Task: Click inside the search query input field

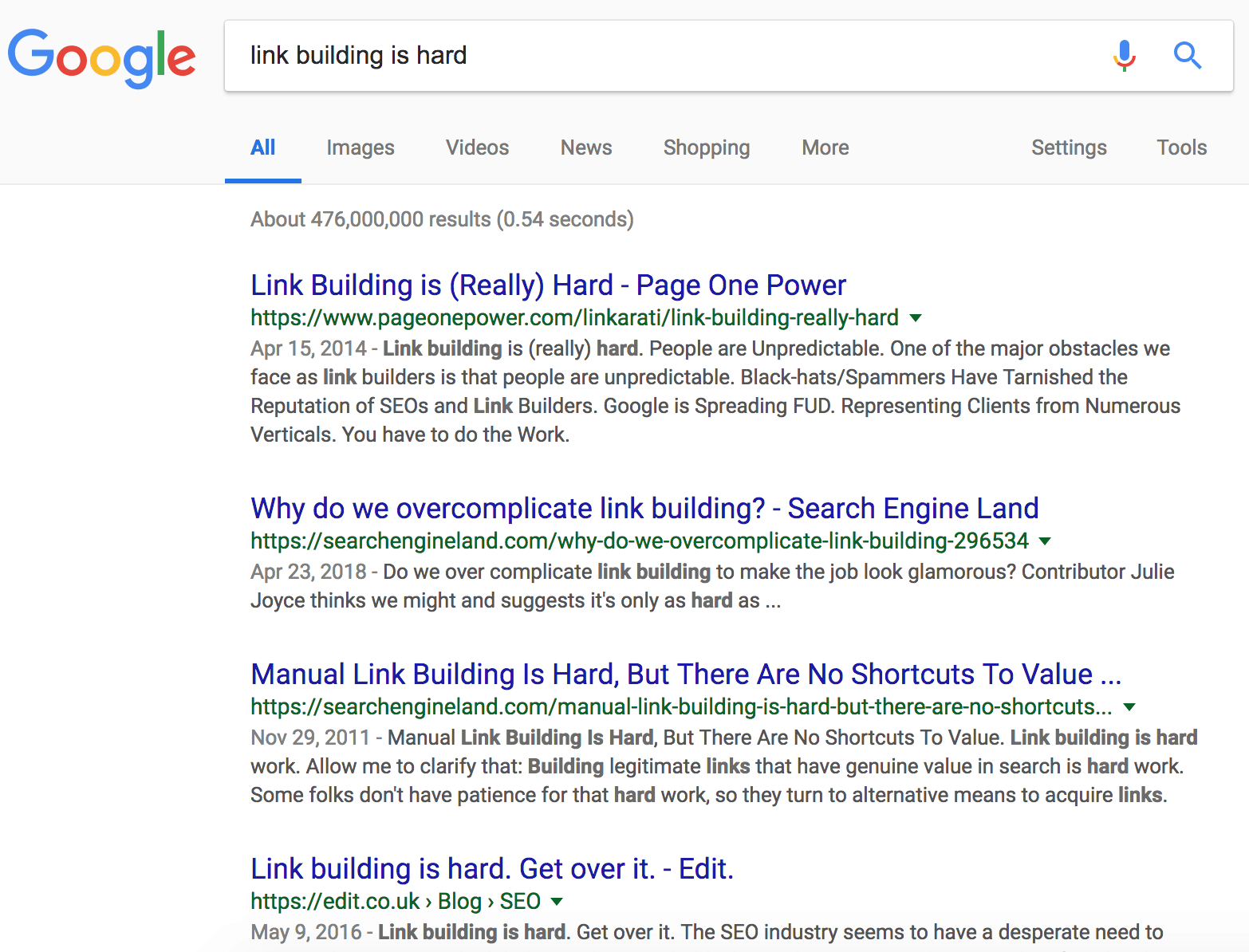Action: (558, 55)
